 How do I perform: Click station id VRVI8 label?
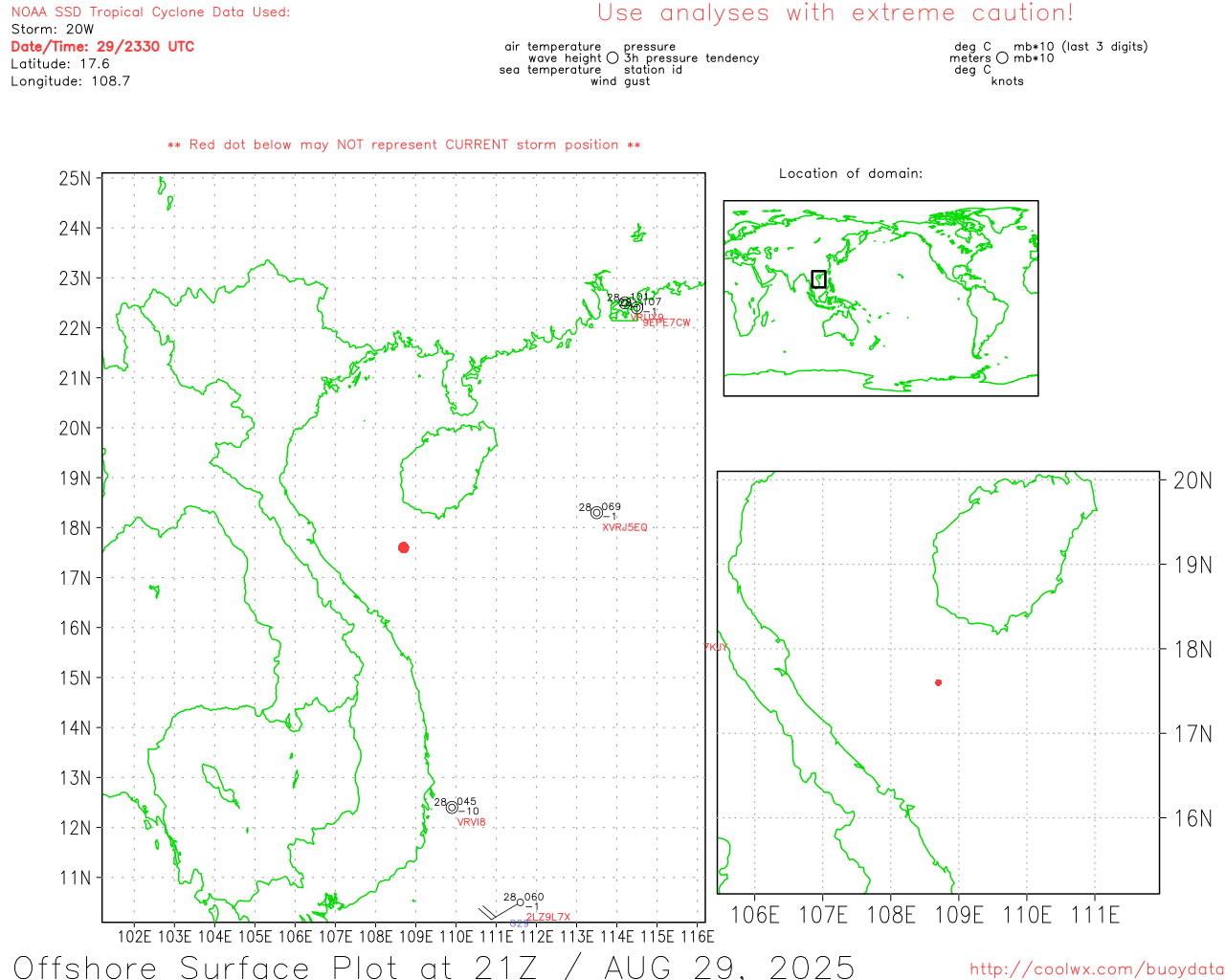(471, 822)
